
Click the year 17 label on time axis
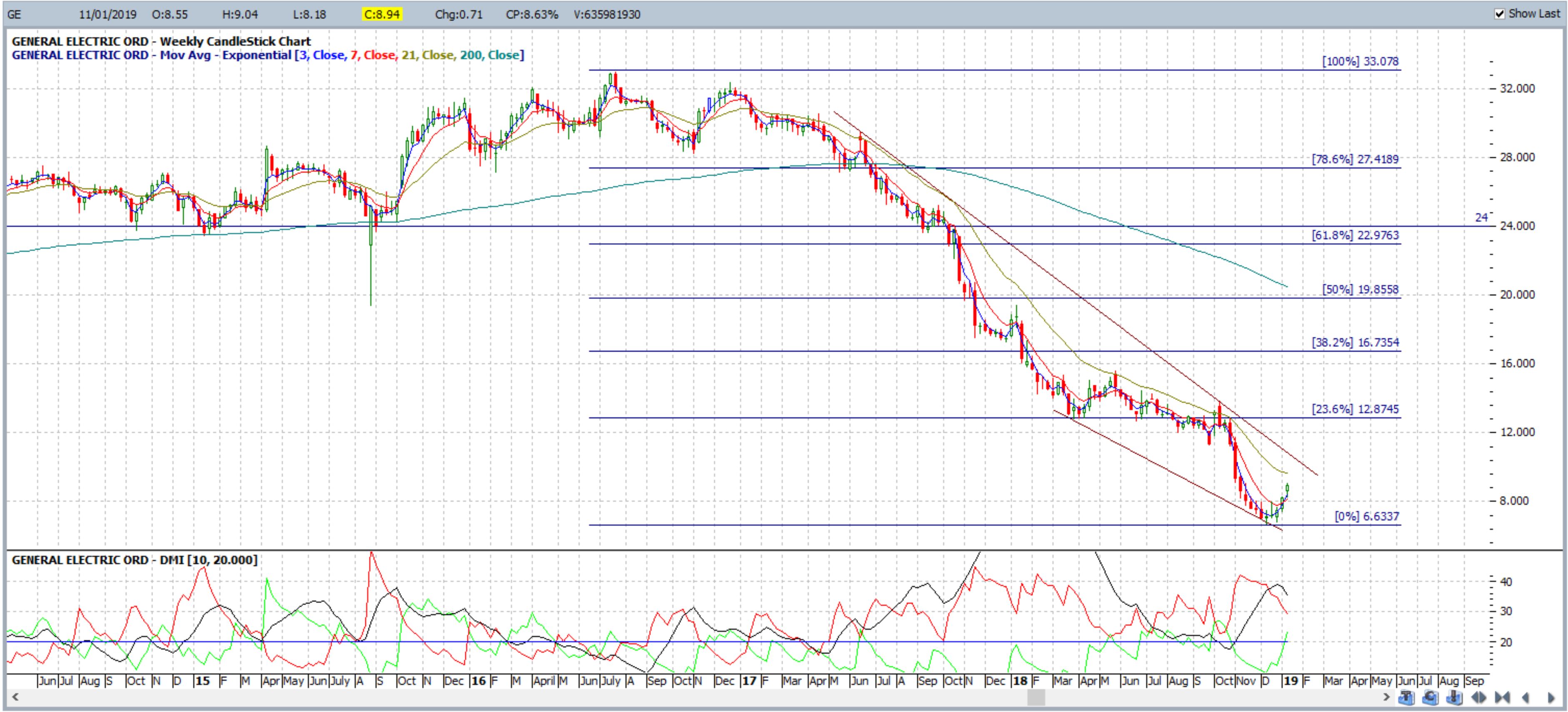[749, 681]
